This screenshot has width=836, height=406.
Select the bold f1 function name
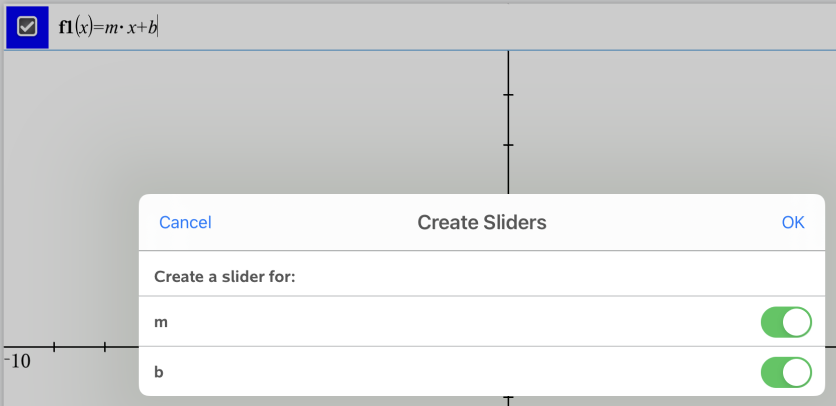(x=67, y=27)
